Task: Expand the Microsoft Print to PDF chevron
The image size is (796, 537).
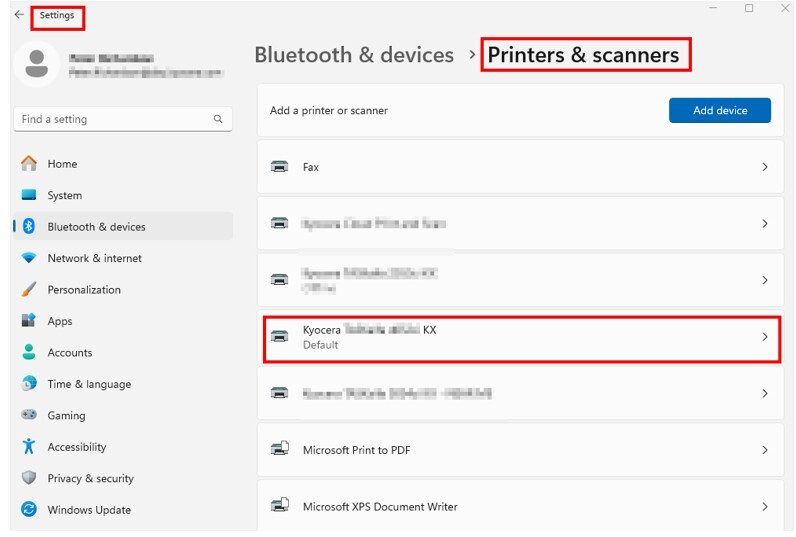Action: [765, 450]
